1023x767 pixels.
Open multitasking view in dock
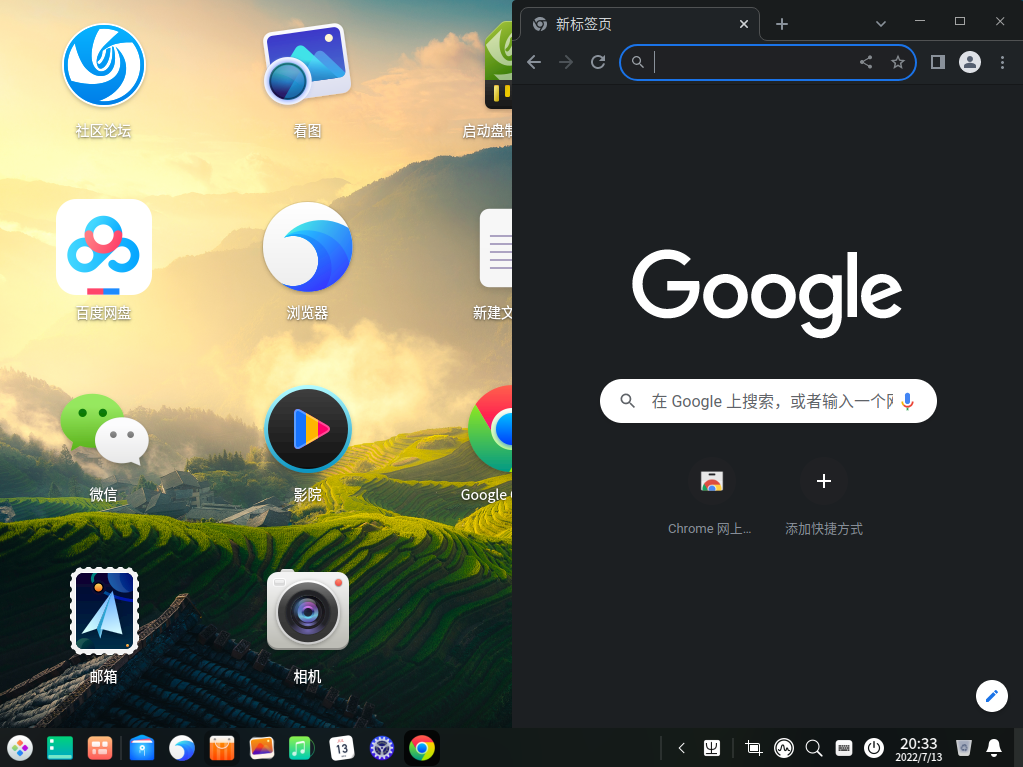click(x=100, y=748)
